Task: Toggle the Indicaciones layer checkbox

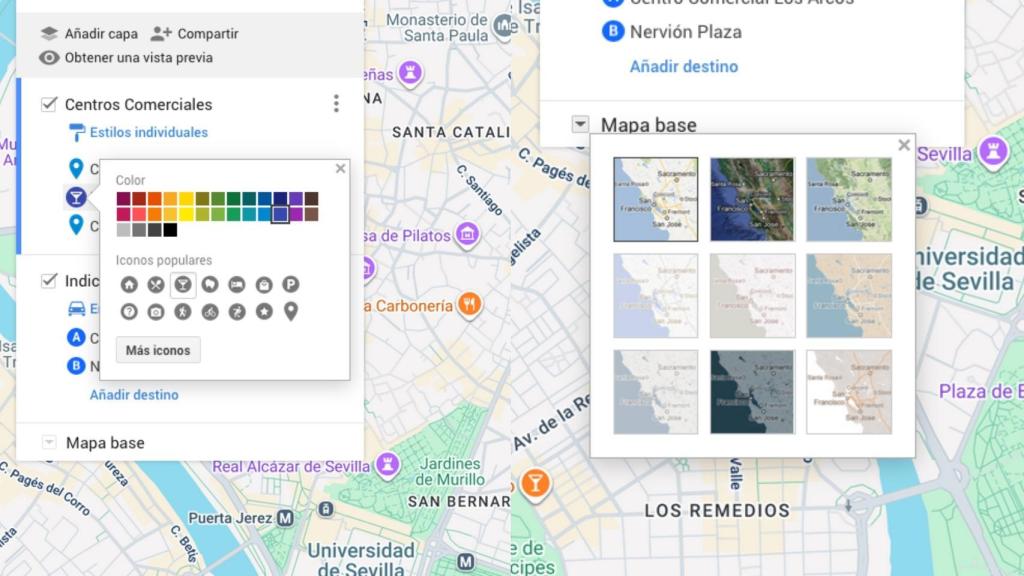Action: pyautogui.click(x=48, y=281)
